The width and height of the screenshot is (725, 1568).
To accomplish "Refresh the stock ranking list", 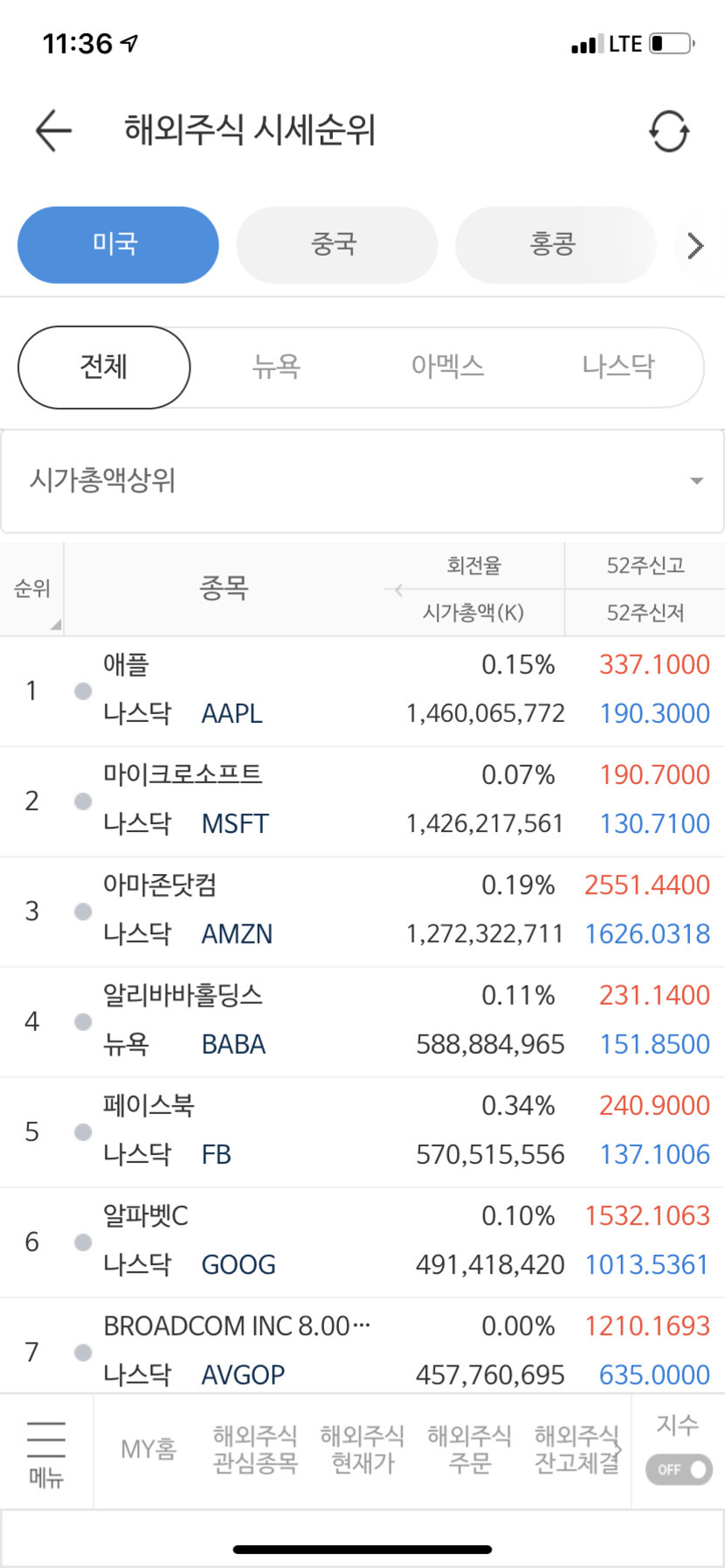I will pyautogui.click(x=668, y=132).
